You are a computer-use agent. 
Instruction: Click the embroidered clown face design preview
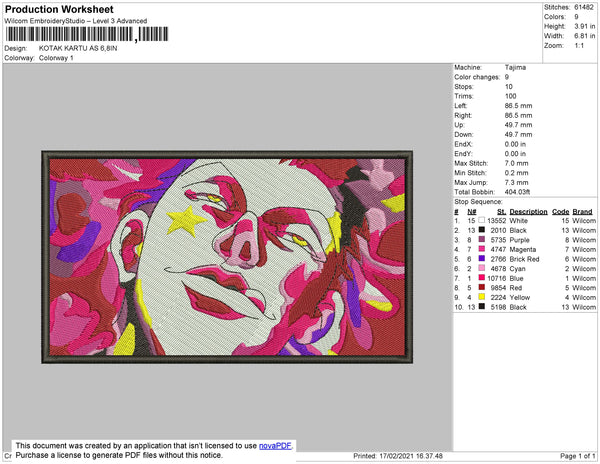pyautogui.click(x=227, y=257)
